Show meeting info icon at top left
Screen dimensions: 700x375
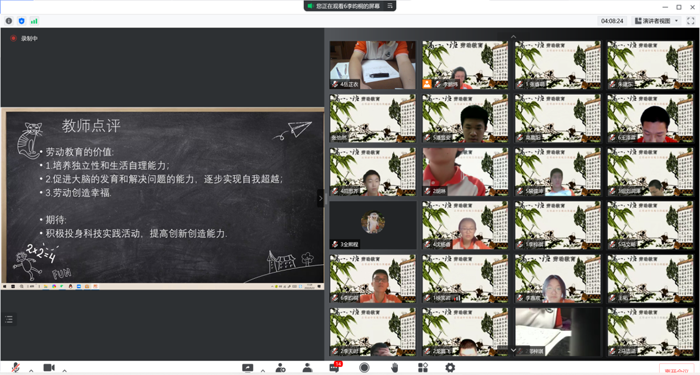point(8,21)
